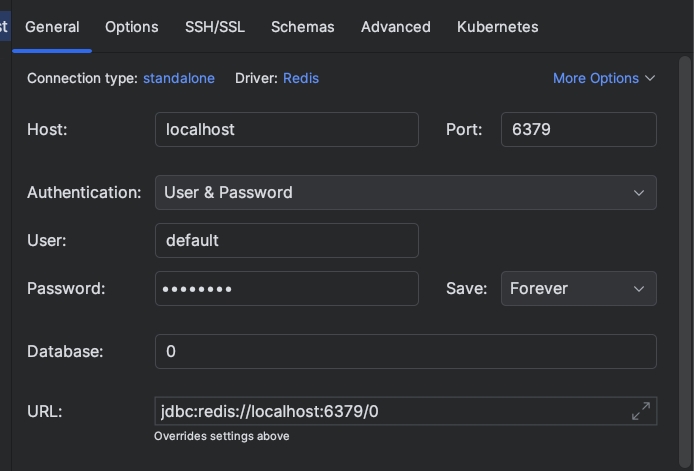This screenshot has width=694, height=471.
Task: Switch to the General tab
Action: pyautogui.click(x=52, y=27)
